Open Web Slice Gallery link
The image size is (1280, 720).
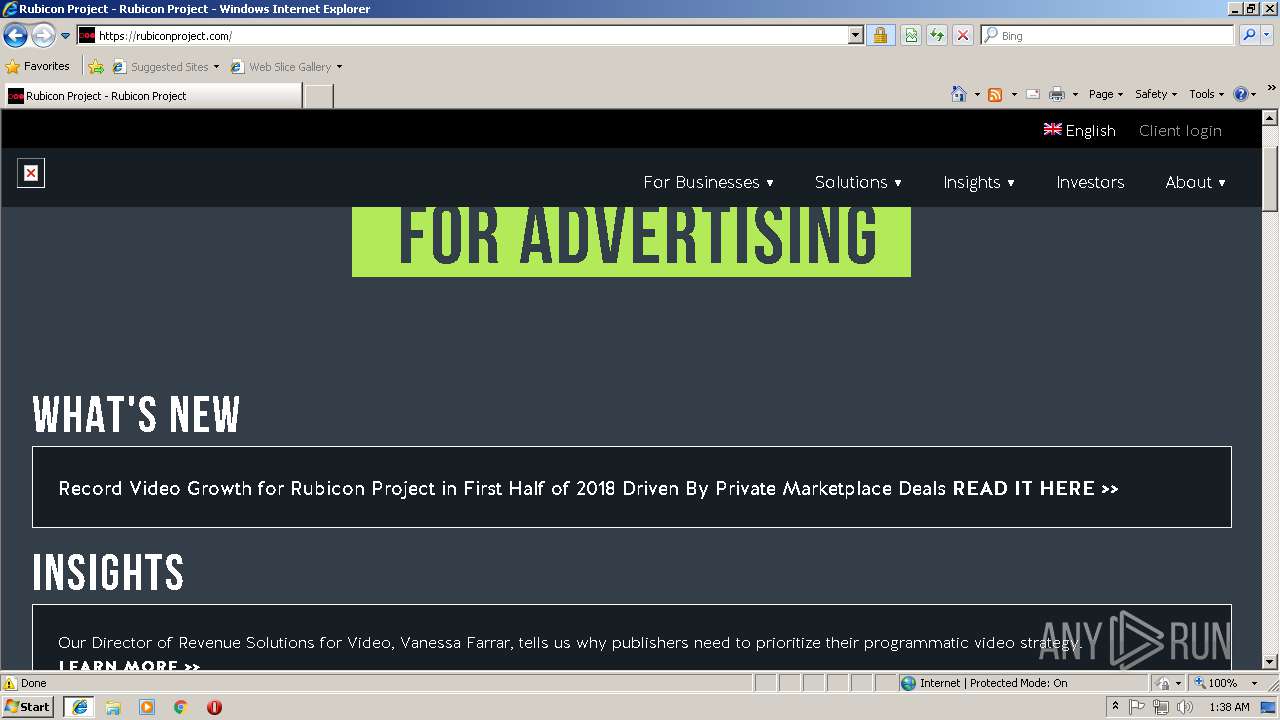point(286,66)
